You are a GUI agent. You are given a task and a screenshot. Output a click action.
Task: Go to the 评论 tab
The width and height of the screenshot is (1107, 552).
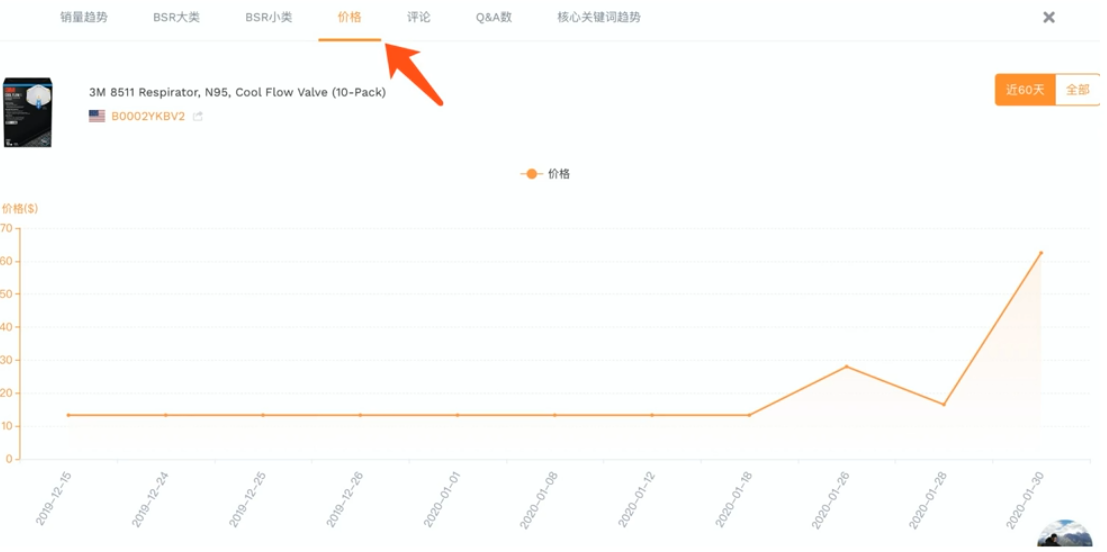click(419, 18)
